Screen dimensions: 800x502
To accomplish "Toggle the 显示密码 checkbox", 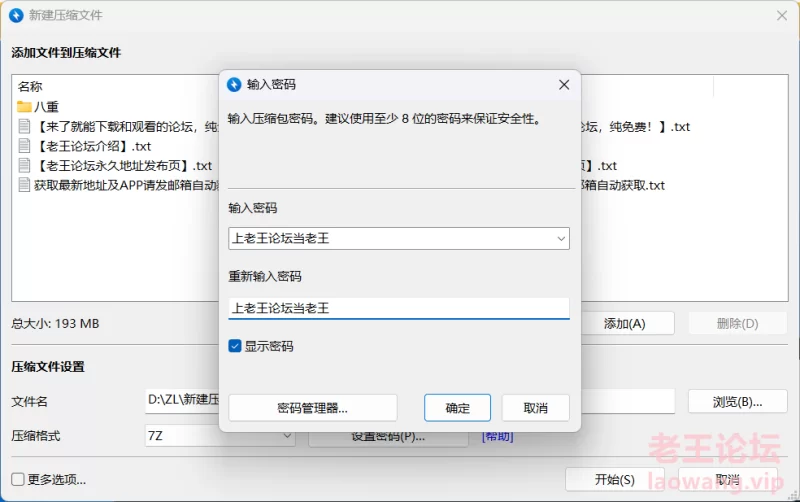I will pos(235,346).
